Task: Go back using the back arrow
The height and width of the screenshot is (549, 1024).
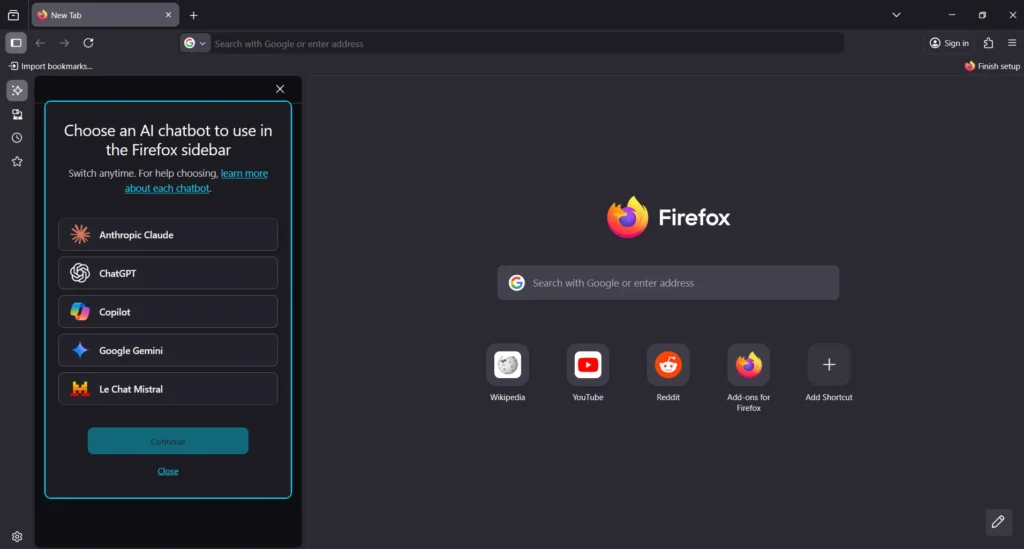Action: coord(40,43)
